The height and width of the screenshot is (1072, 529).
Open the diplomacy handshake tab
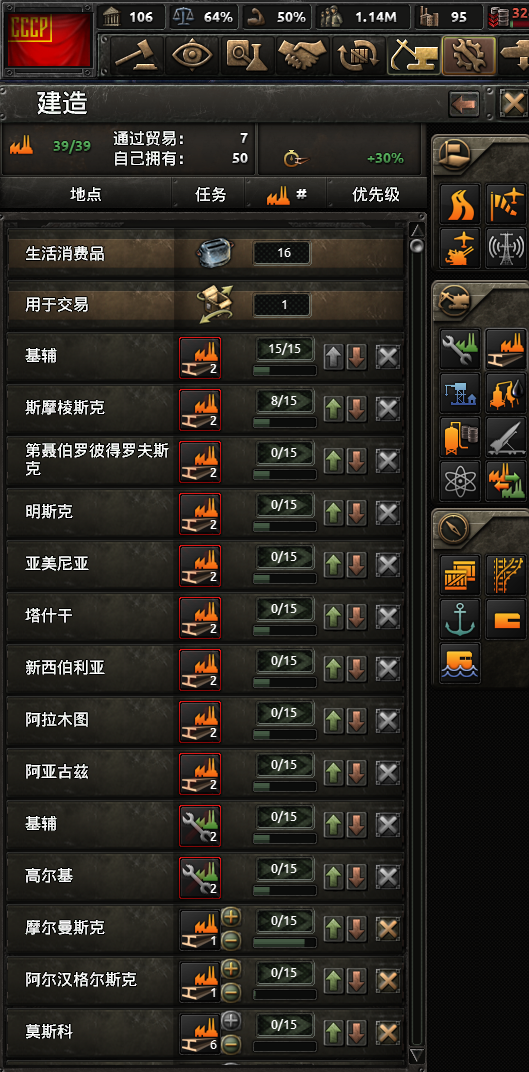[x=303, y=55]
